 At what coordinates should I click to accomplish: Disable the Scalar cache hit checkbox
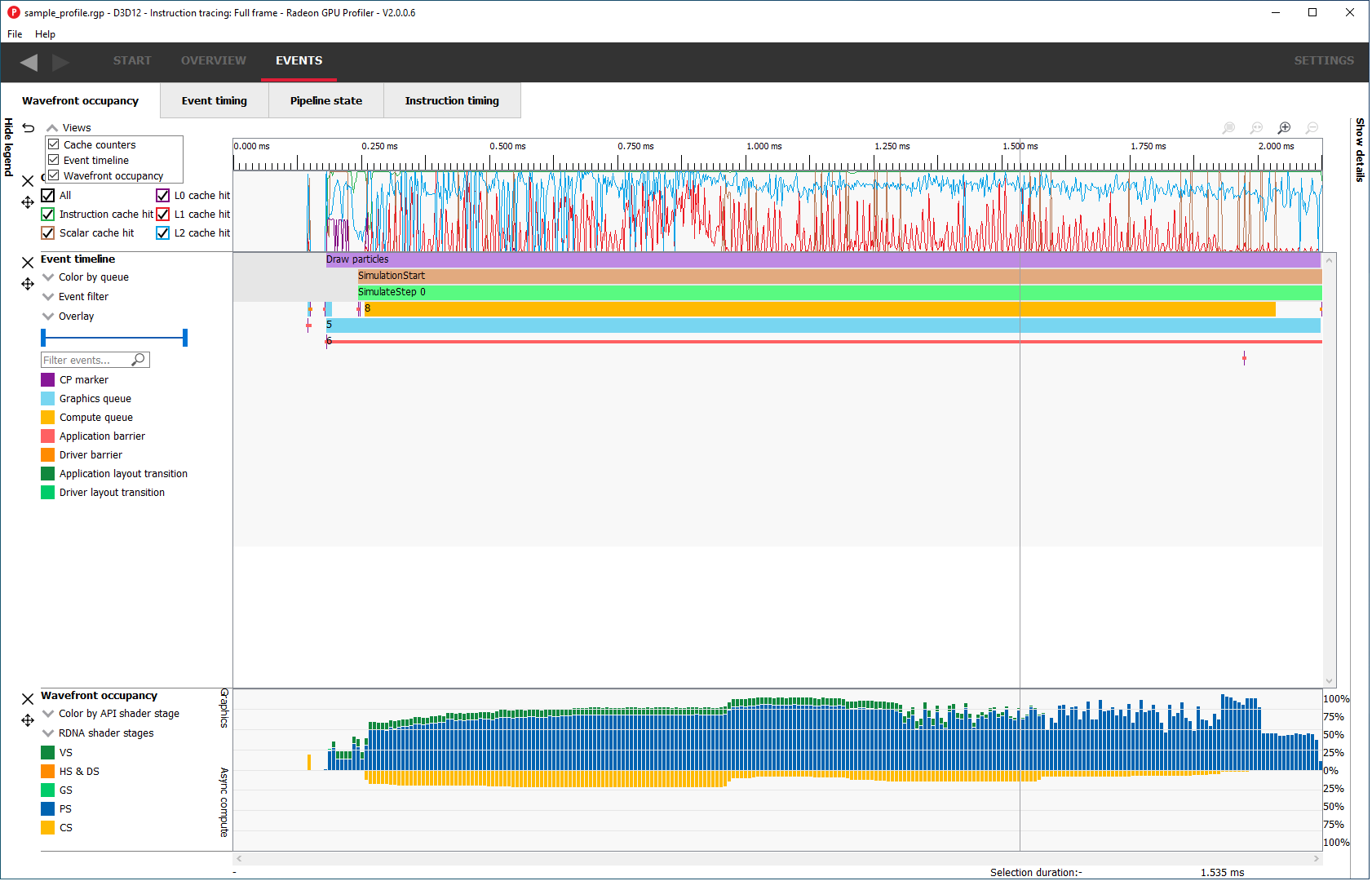48,233
